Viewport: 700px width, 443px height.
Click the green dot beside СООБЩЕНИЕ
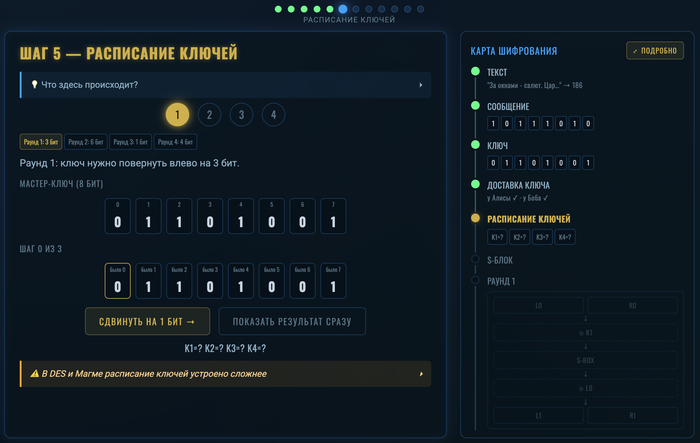tap(475, 105)
